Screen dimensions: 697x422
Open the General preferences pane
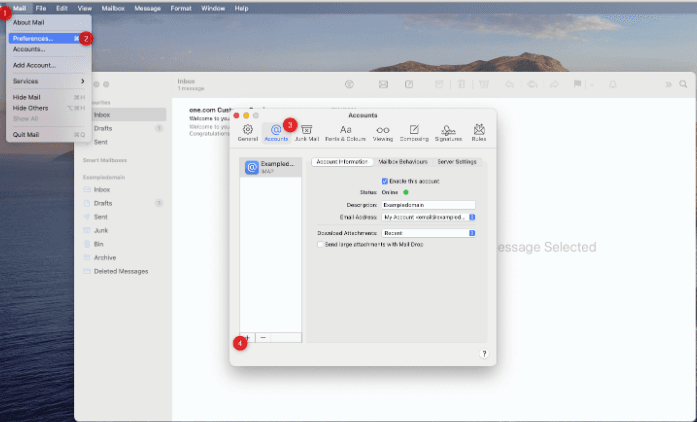click(248, 132)
